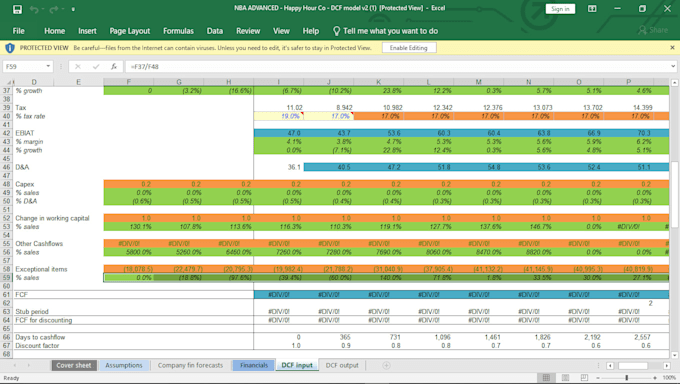680x384 pixels.
Task: Select the Tax value 11.02 cell
Action: 278,108
